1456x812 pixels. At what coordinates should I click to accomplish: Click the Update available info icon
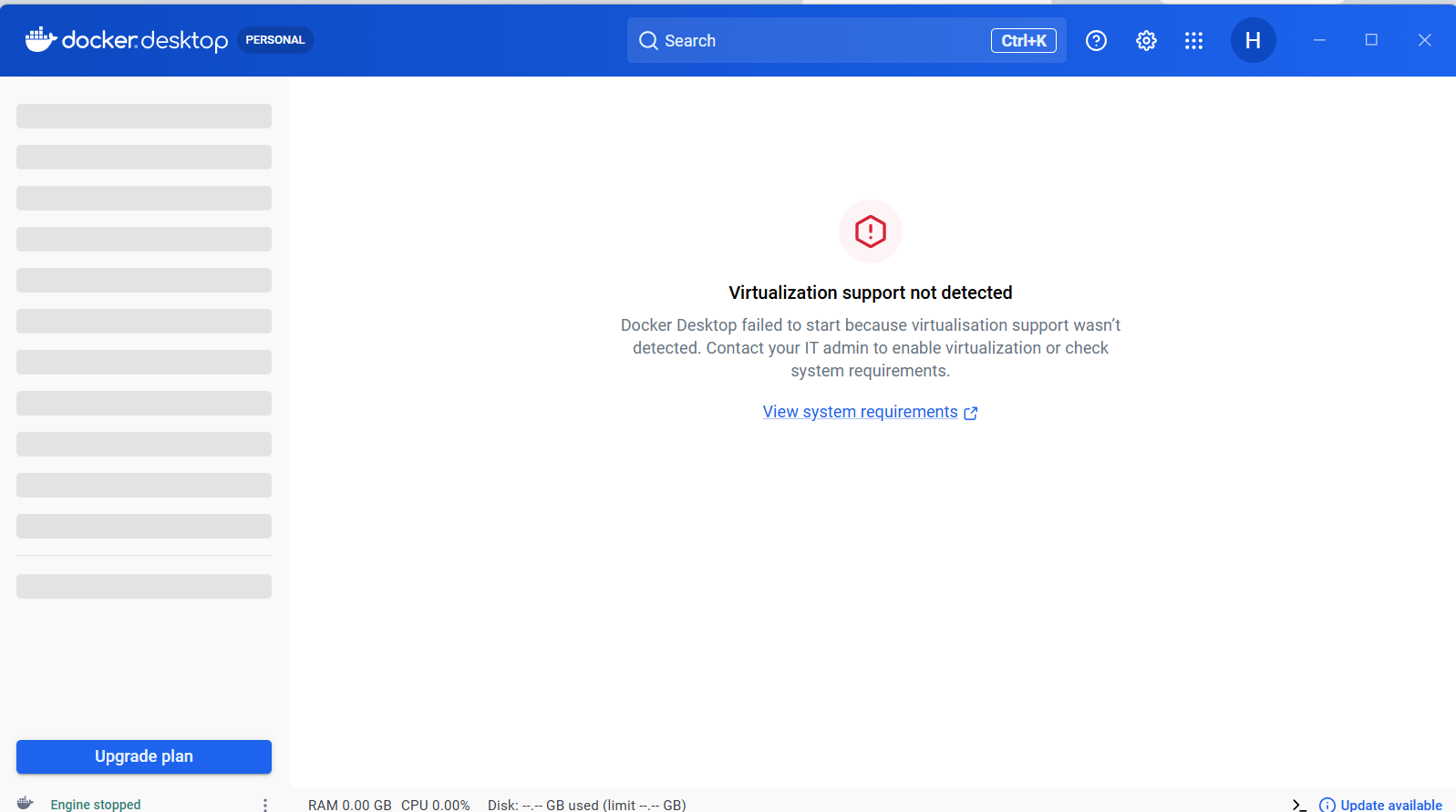coord(1327,805)
